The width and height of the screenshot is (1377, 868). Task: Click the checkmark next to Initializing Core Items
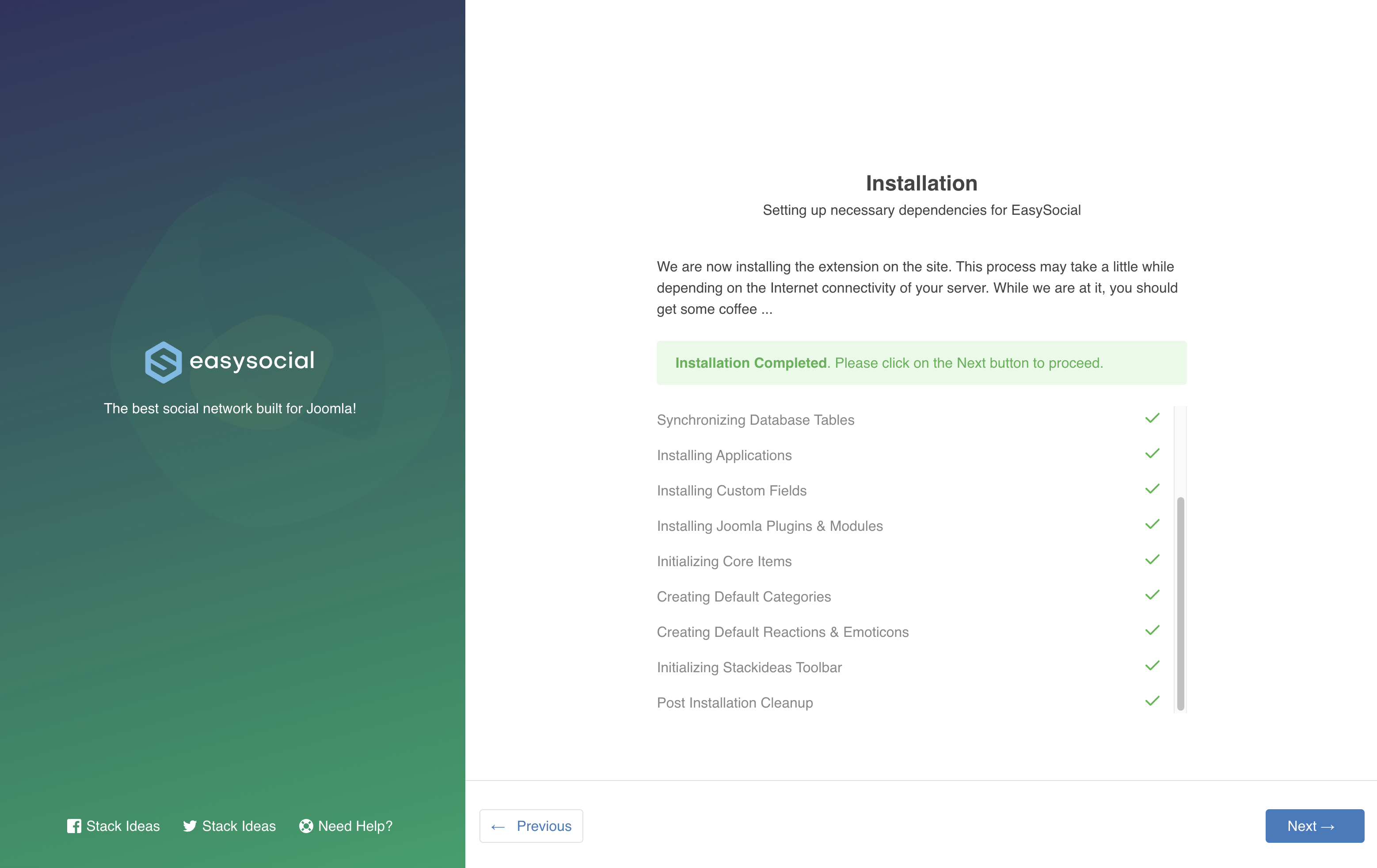[x=1152, y=560]
